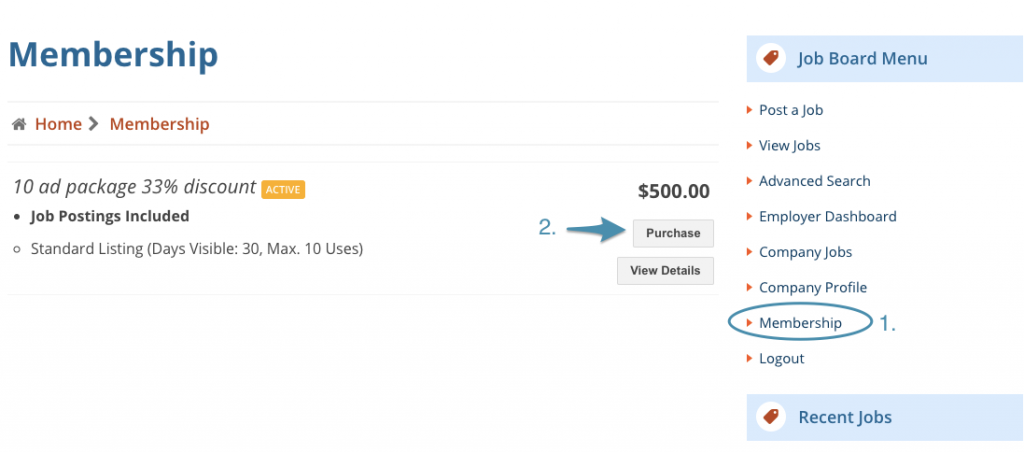This screenshot has width=1024, height=453.
Task: Go to Employer Dashboard
Action: pyautogui.click(x=827, y=216)
